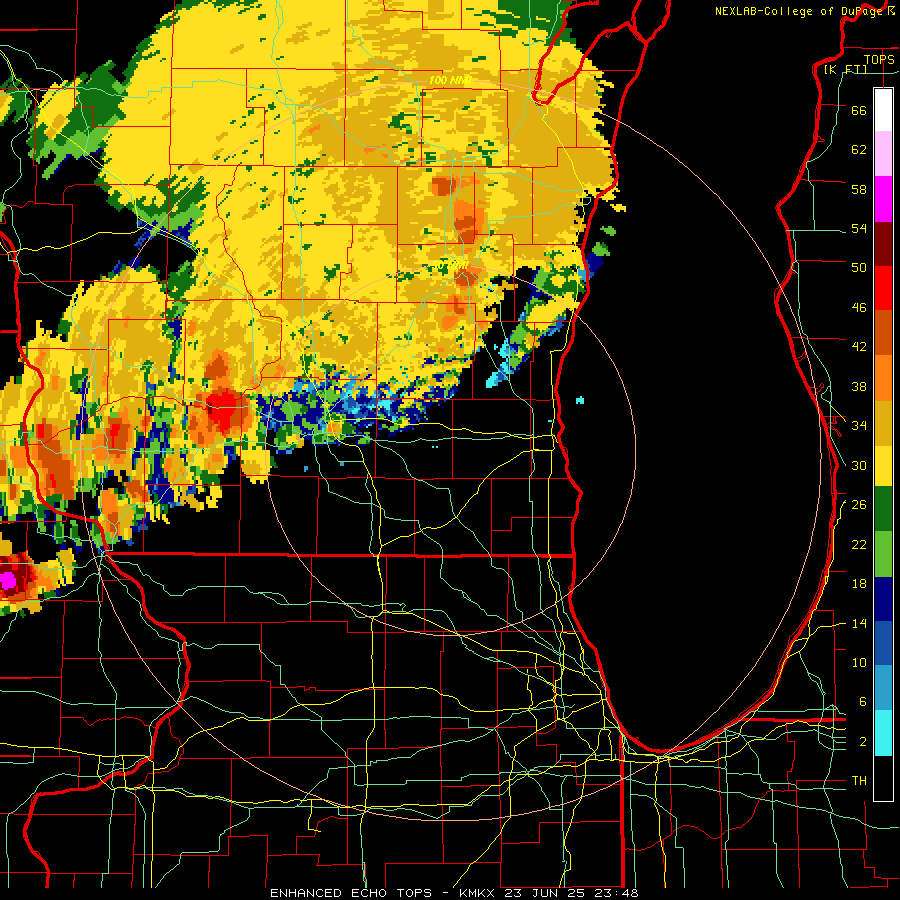Click the cyan legend swatch

883,733
